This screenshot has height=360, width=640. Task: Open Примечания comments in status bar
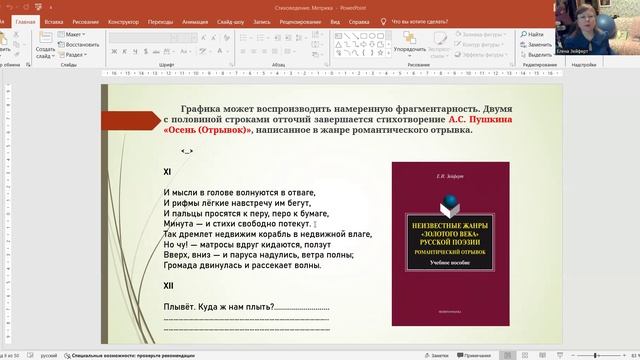tap(474, 356)
